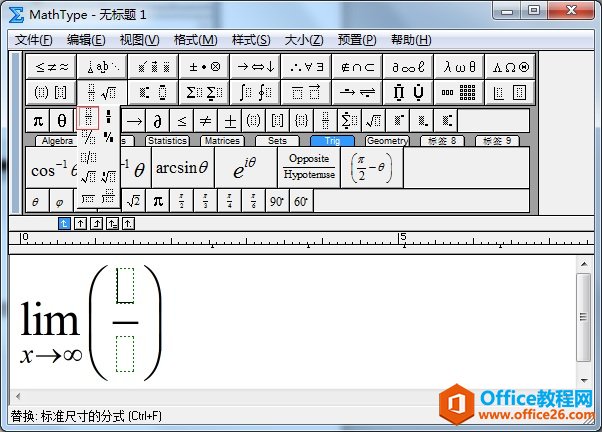Click the numerator slot of the fraction
Image resolution: width=602 pixels, height=432 pixels.
pos(125,286)
